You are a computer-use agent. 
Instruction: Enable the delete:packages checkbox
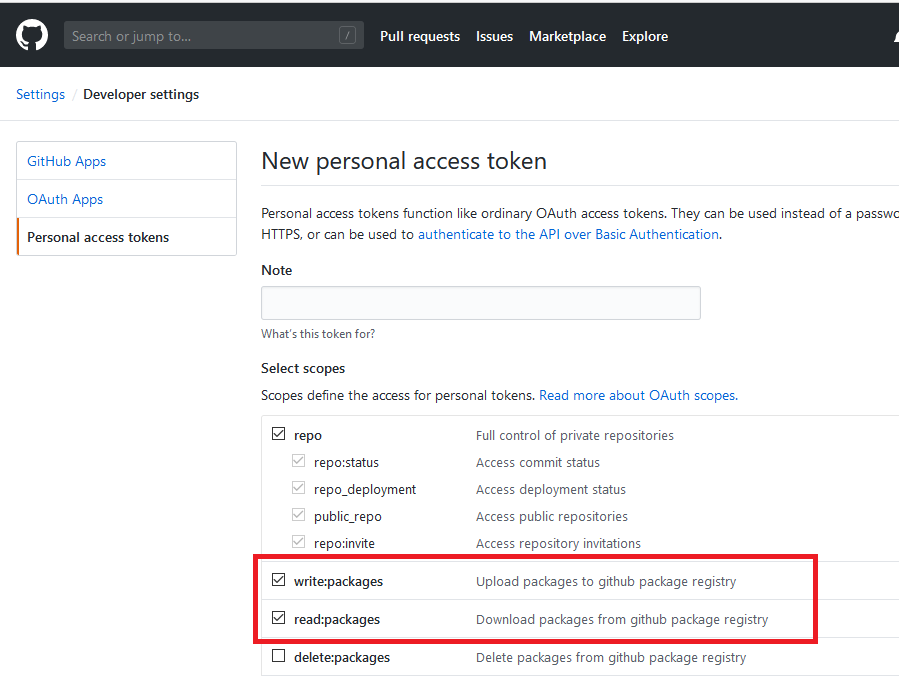[279, 655]
